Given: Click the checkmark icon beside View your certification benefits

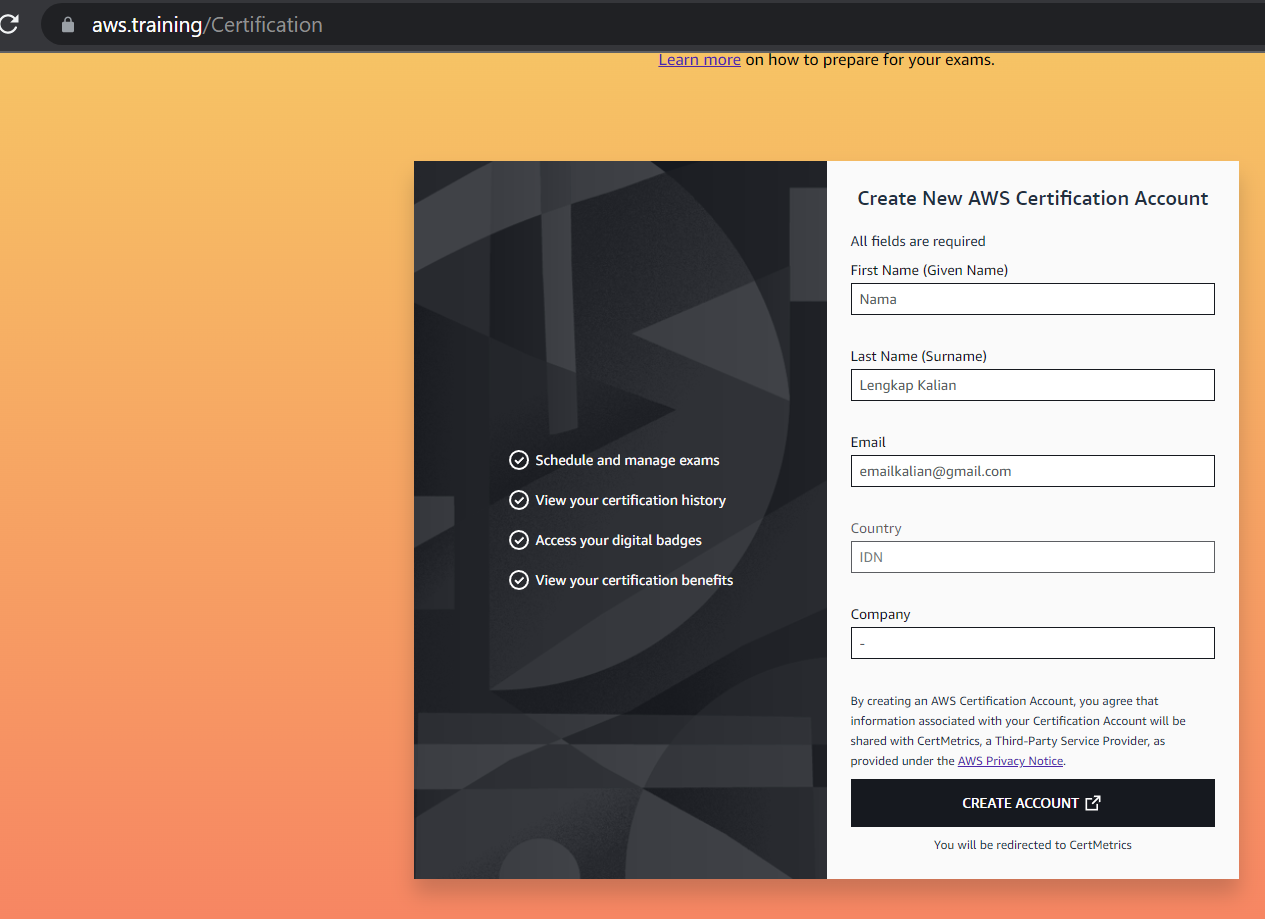Looking at the screenshot, I should tap(519, 580).
